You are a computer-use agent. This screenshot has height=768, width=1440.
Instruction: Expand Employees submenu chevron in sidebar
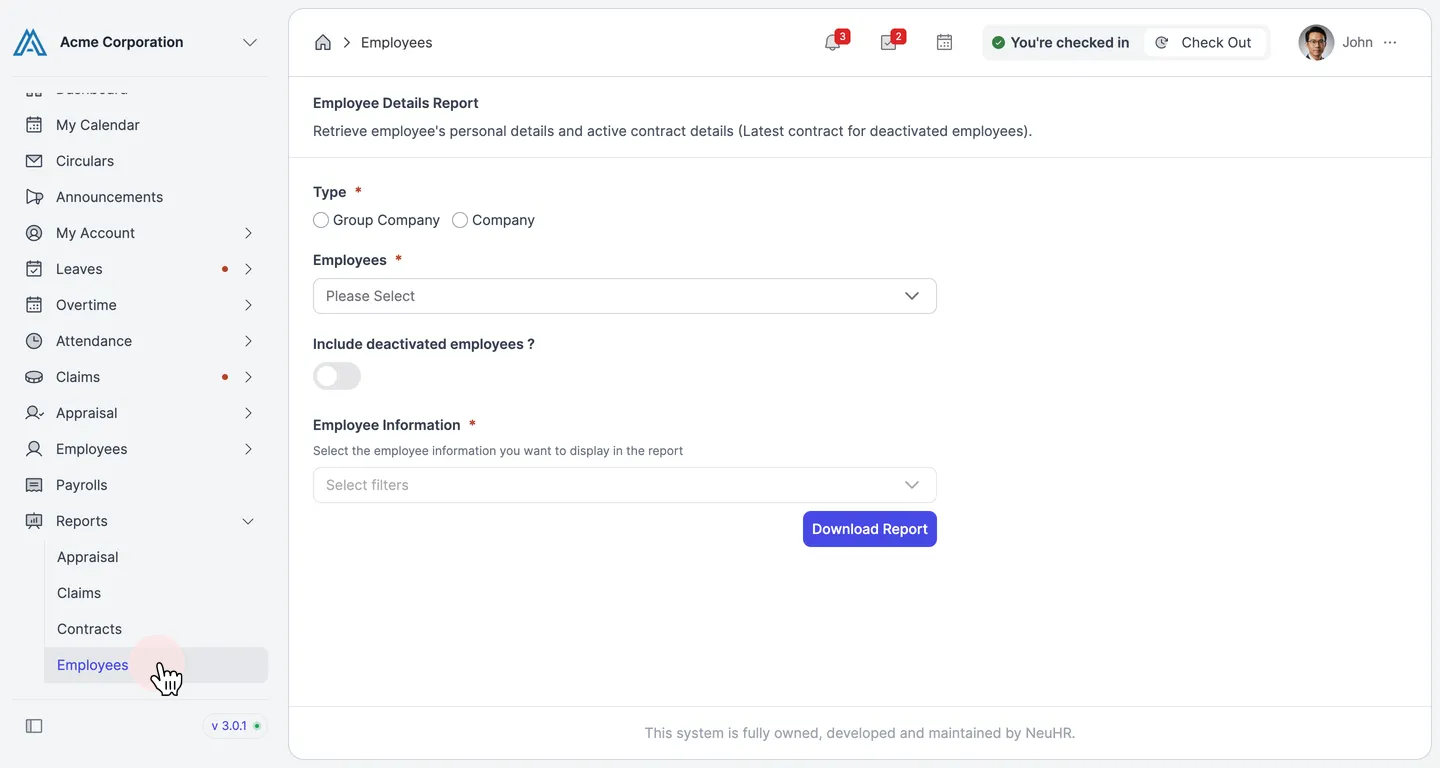pyautogui.click(x=248, y=449)
